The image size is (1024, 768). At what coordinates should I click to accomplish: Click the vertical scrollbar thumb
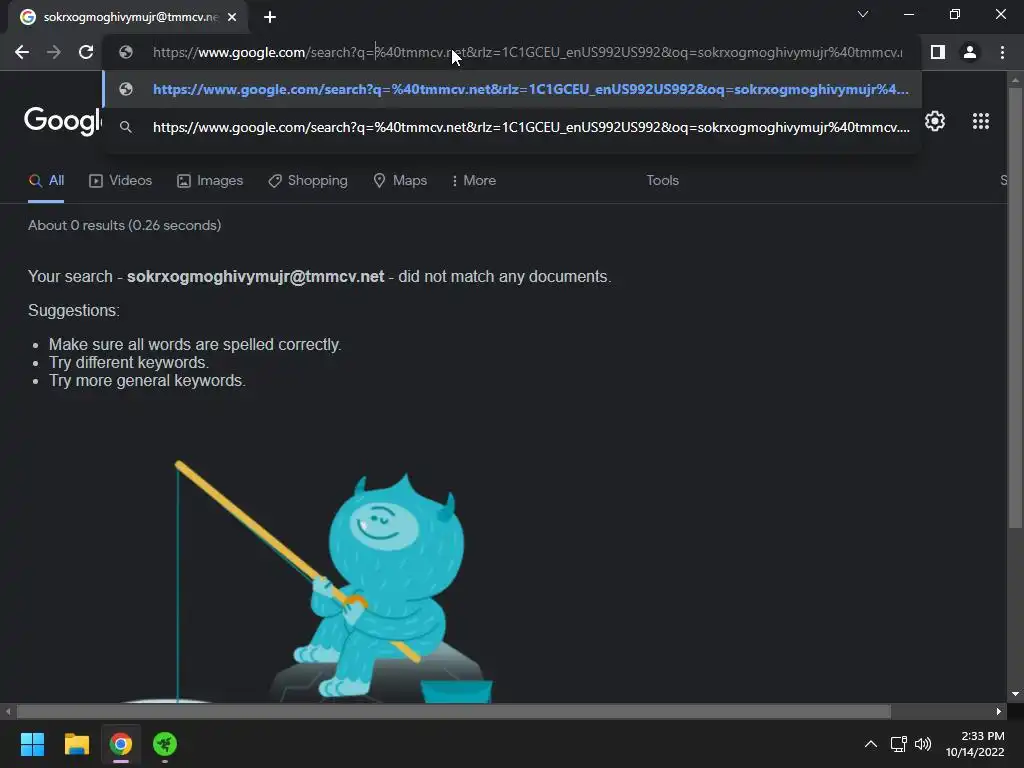pyautogui.click(x=1015, y=307)
